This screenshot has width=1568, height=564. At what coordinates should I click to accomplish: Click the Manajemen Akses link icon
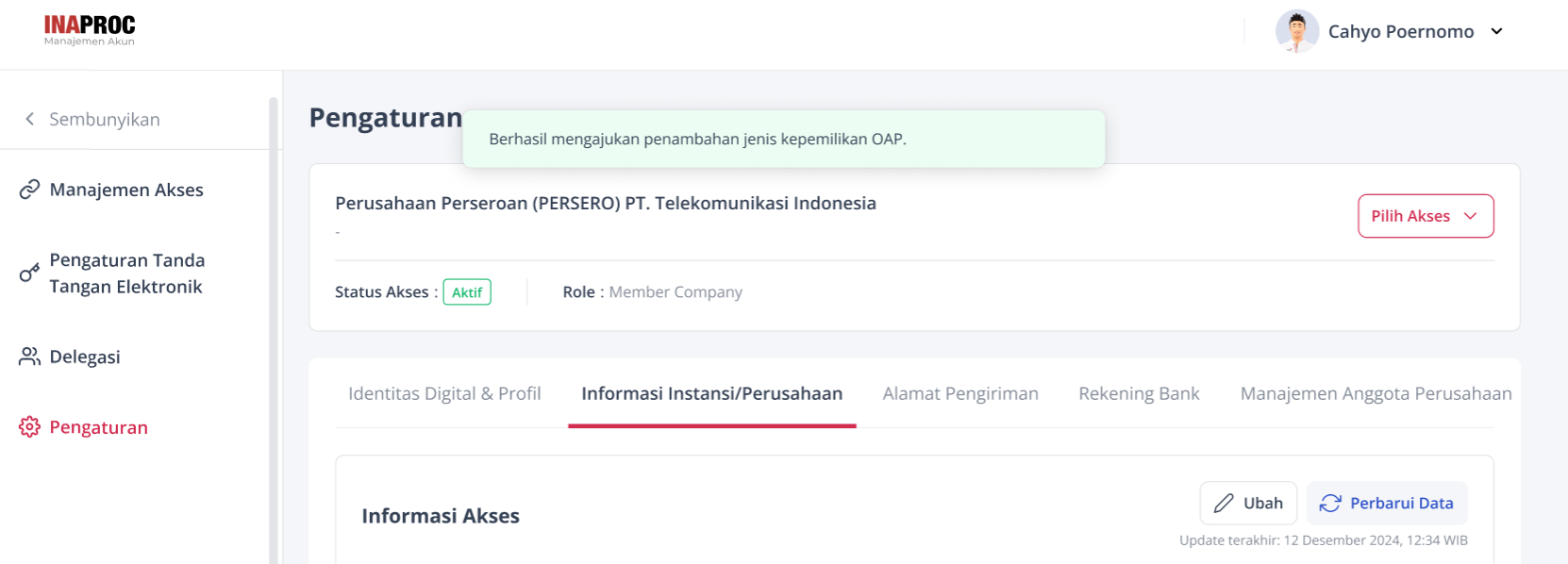point(29,190)
